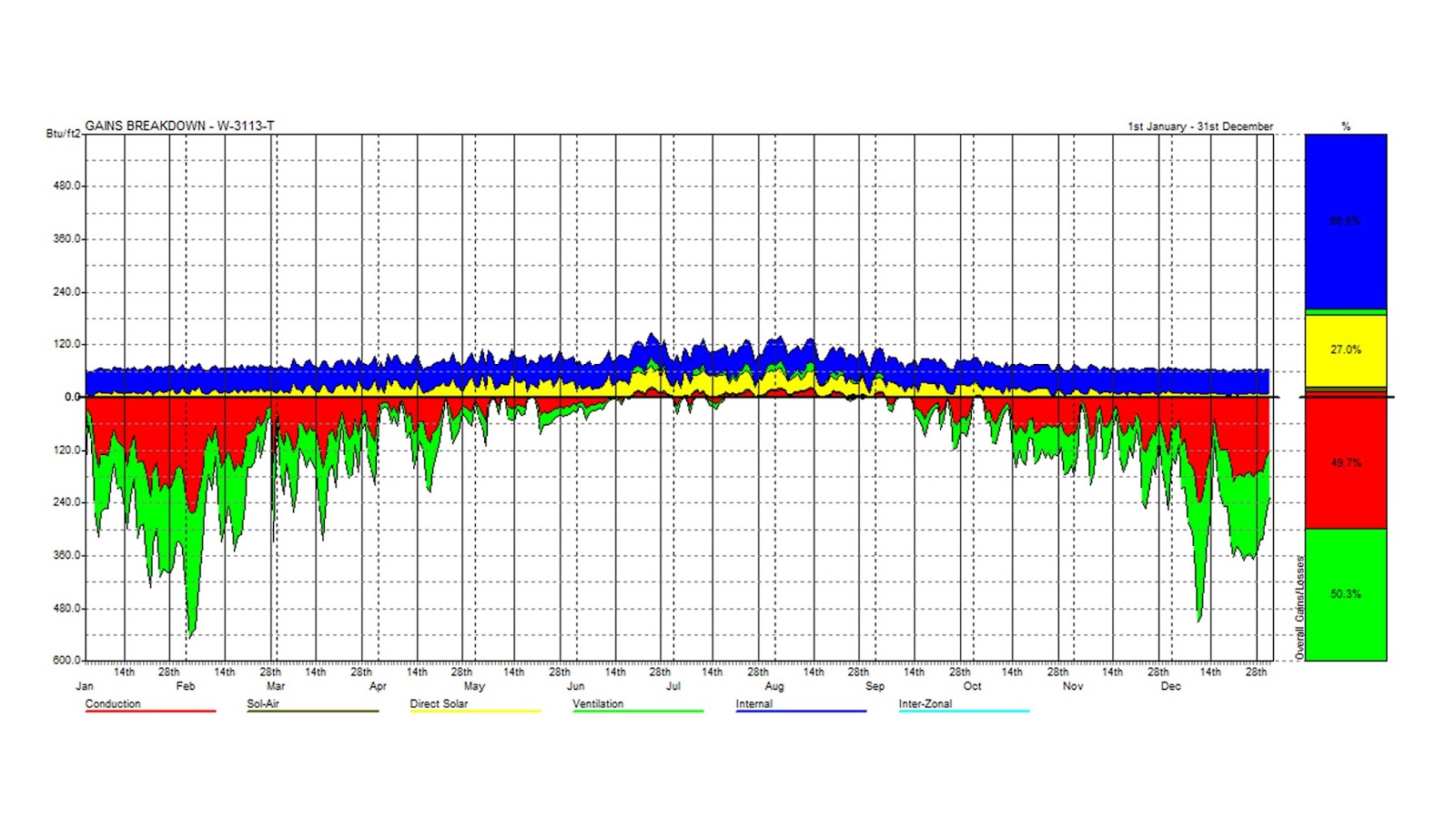Click the 28th tick label in December
The image size is (1456, 819).
click(1256, 672)
